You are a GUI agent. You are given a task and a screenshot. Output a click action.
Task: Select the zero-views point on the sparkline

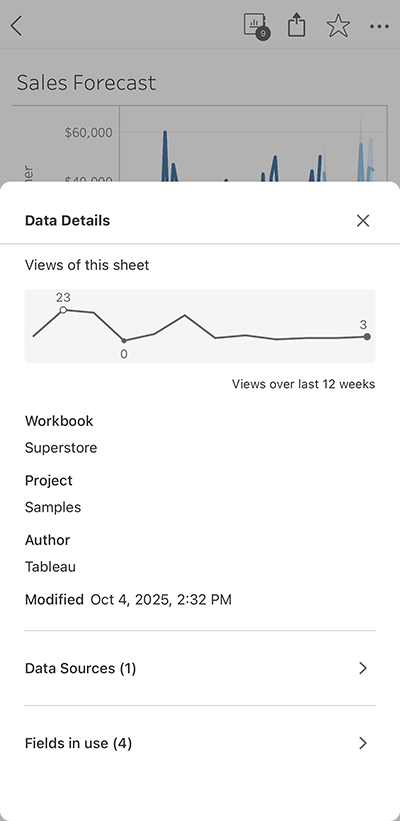(124, 341)
